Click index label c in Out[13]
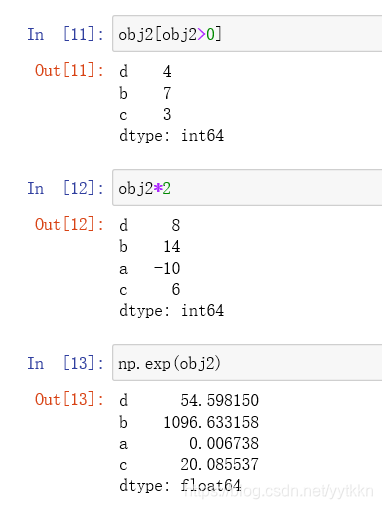This screenshot has height=509, width=382. click(x=123, y=465)
